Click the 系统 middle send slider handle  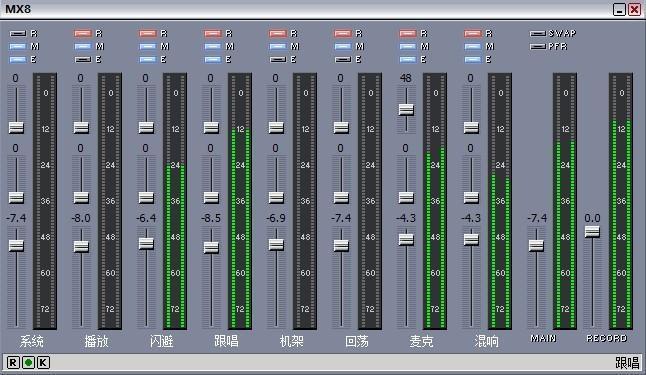16,197
